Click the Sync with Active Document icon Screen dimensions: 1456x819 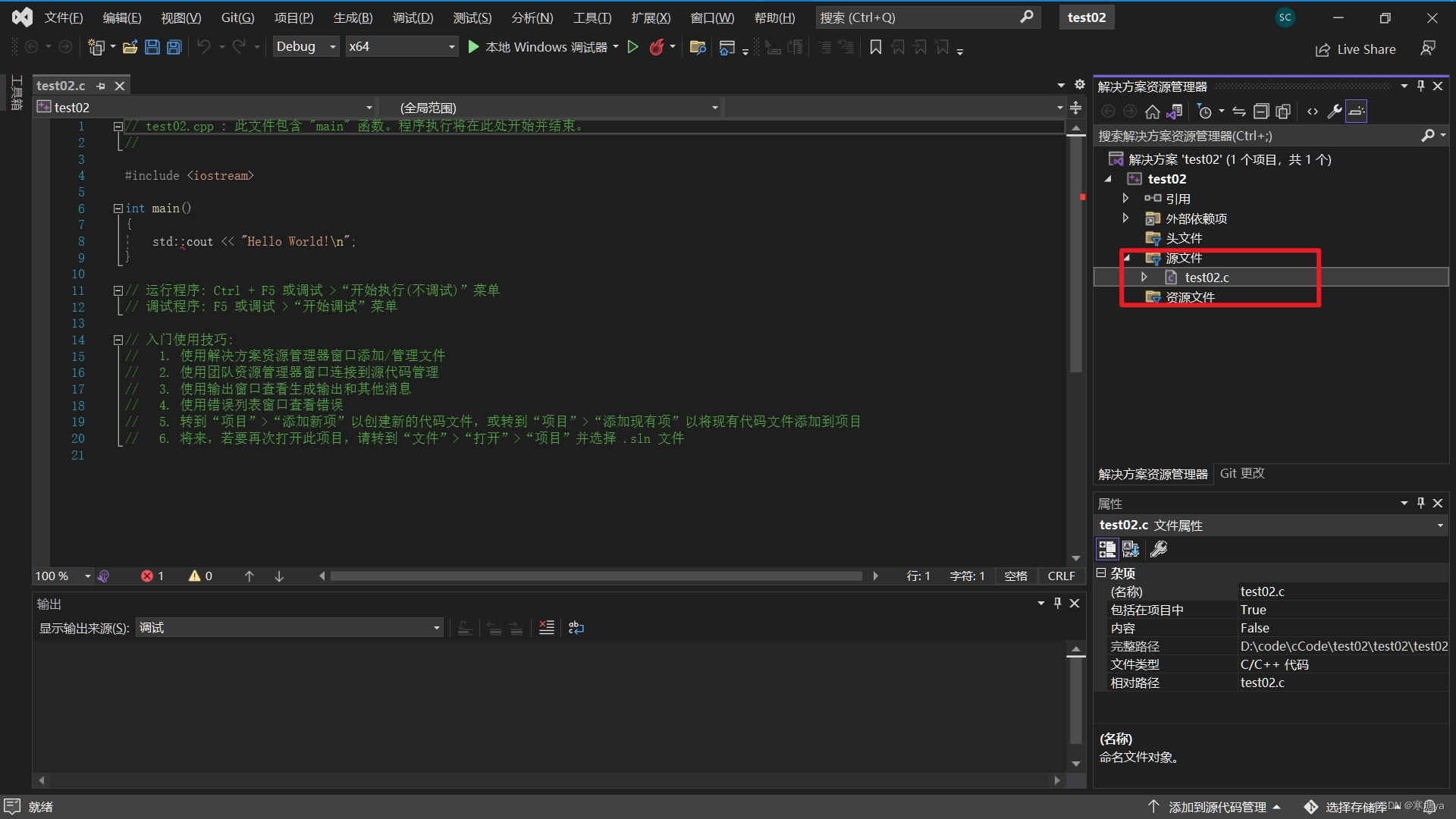pos(1238,111)
